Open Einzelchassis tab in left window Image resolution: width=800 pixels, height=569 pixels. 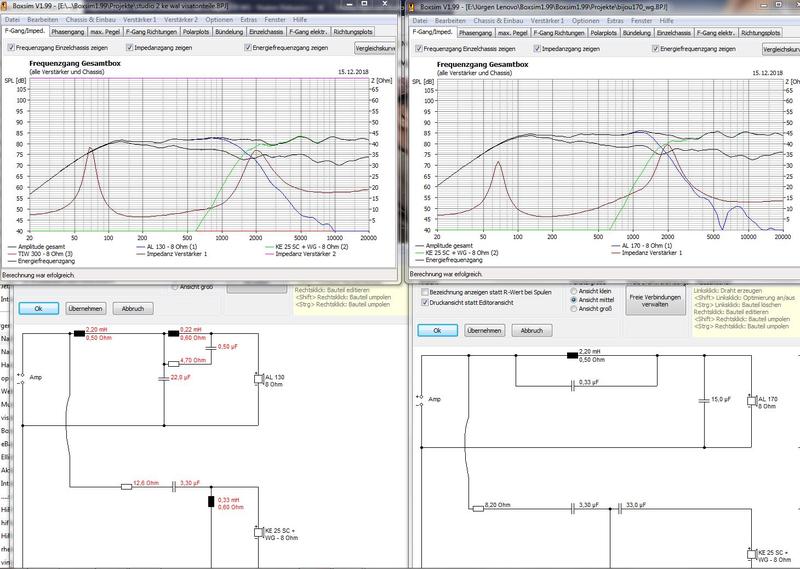tap(266, 32)
